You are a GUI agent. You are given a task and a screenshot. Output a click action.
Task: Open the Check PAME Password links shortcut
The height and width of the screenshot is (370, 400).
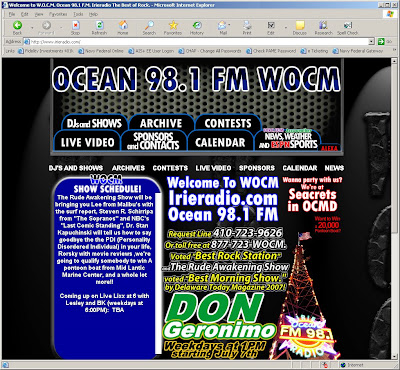click(271, 51)
